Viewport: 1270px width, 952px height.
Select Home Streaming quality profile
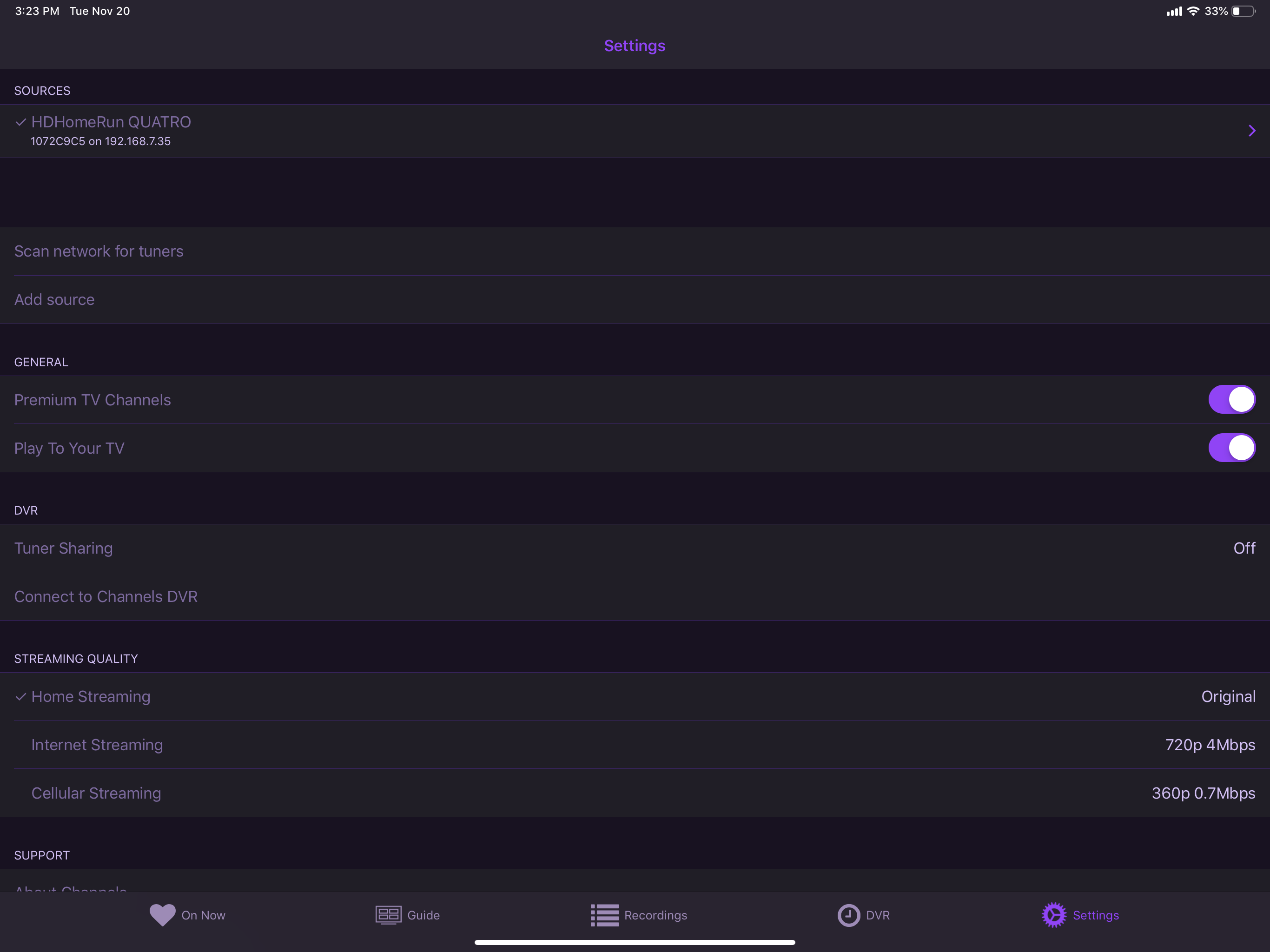pos(91,696)
